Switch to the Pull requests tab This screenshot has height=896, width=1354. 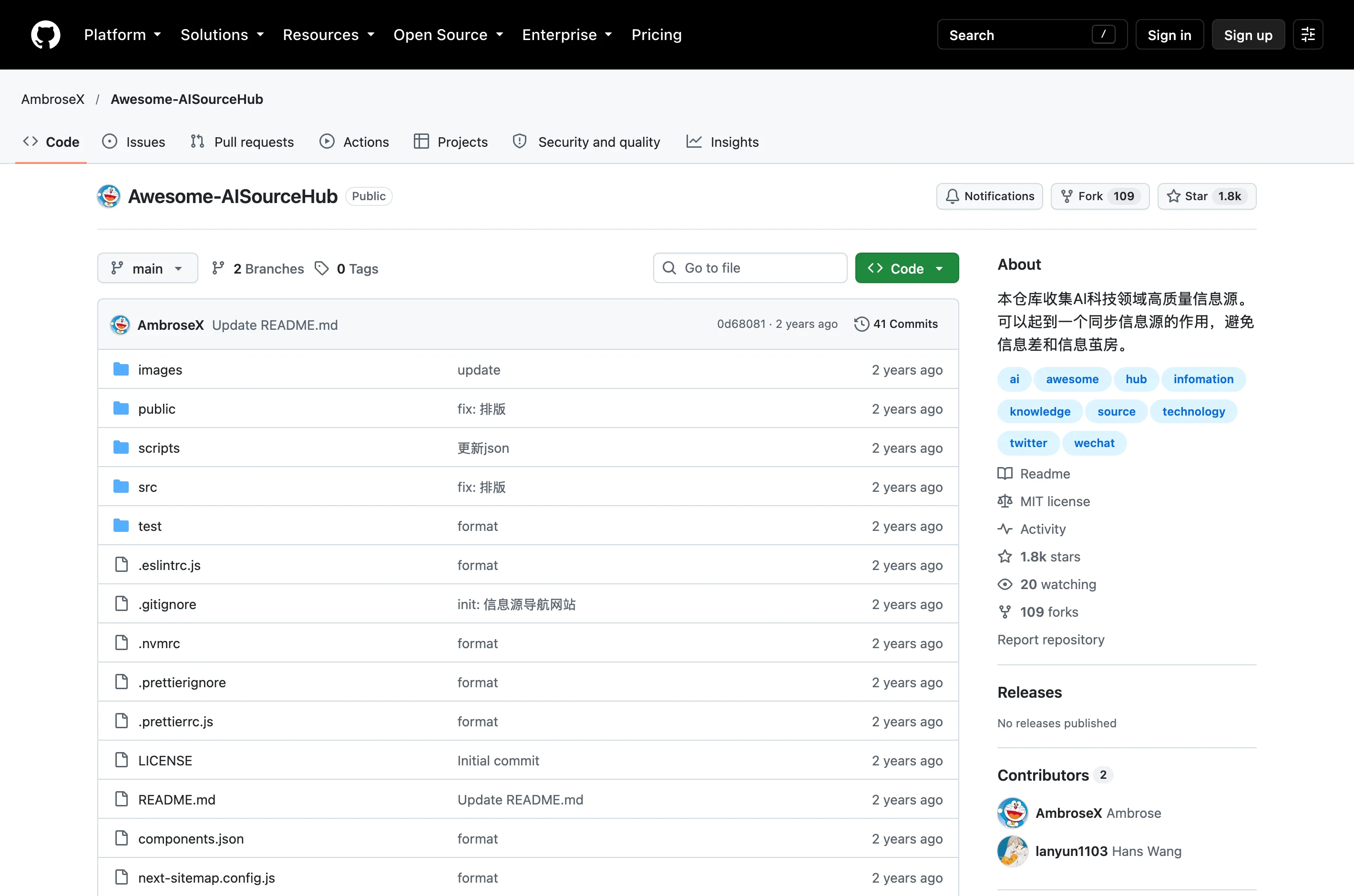[x=242, y=142]
